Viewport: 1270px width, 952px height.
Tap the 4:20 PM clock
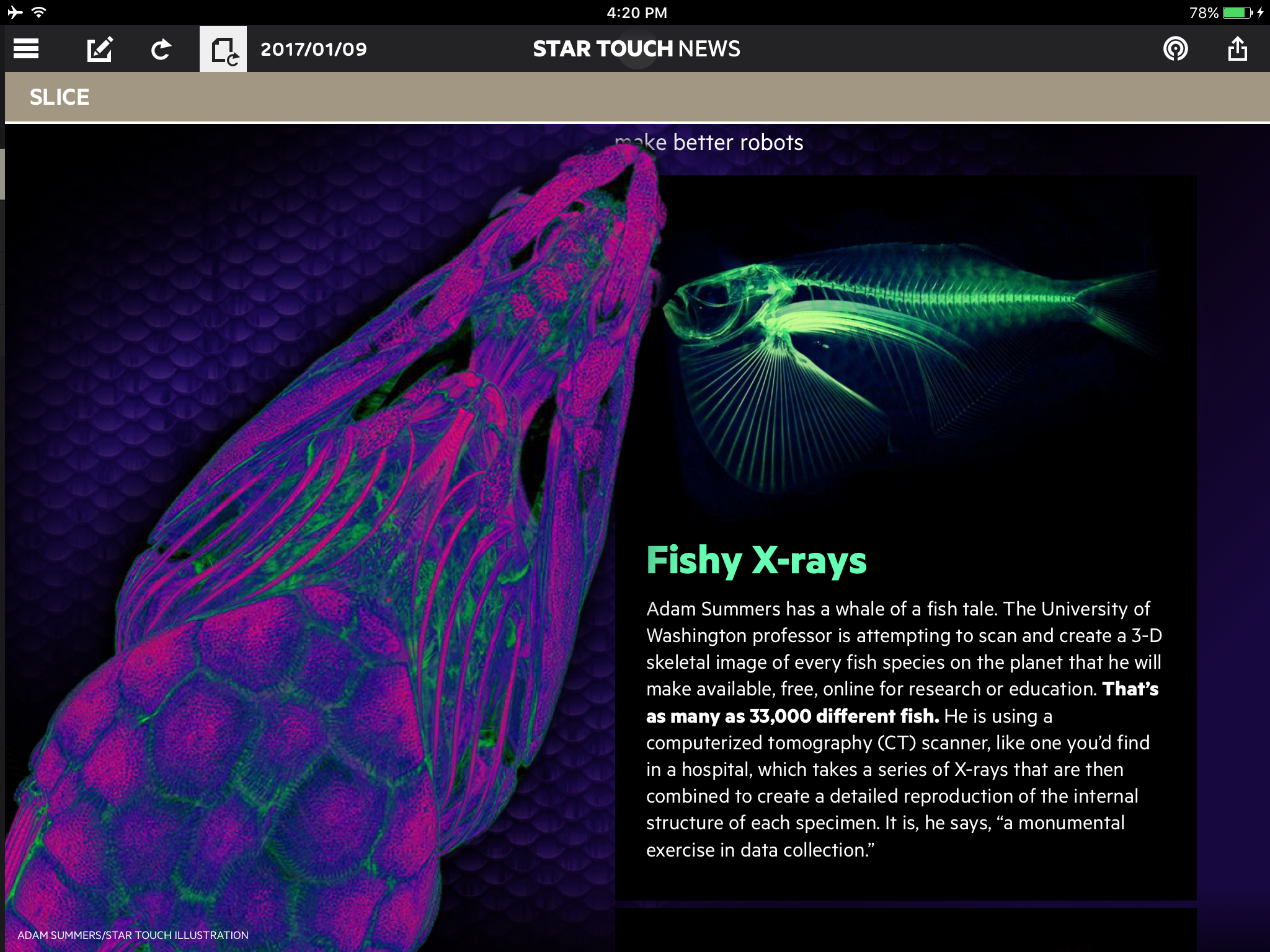636,12
